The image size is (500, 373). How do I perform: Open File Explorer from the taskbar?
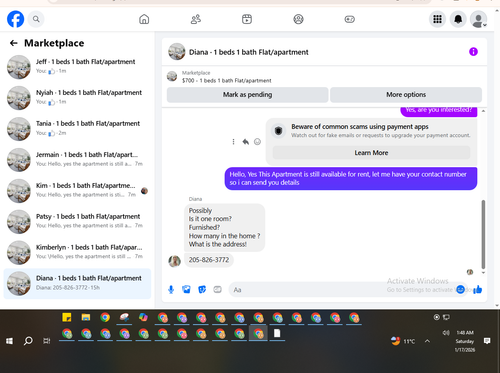click(86, 317)
